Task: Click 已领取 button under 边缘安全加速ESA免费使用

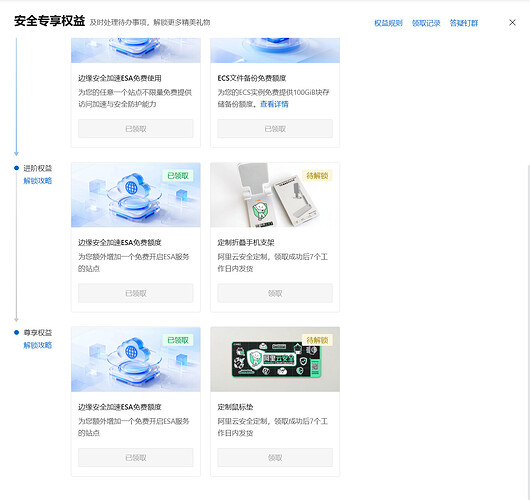Action: pos(136,128)
